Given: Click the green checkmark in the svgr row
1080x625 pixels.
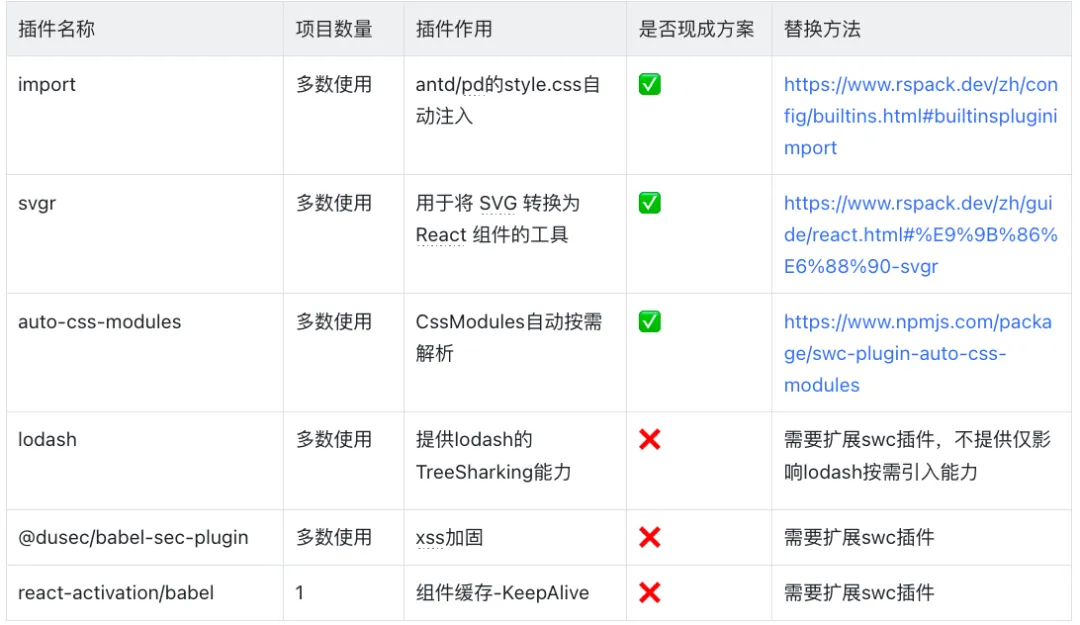Looking at the screenshot, I should (649, 203).
